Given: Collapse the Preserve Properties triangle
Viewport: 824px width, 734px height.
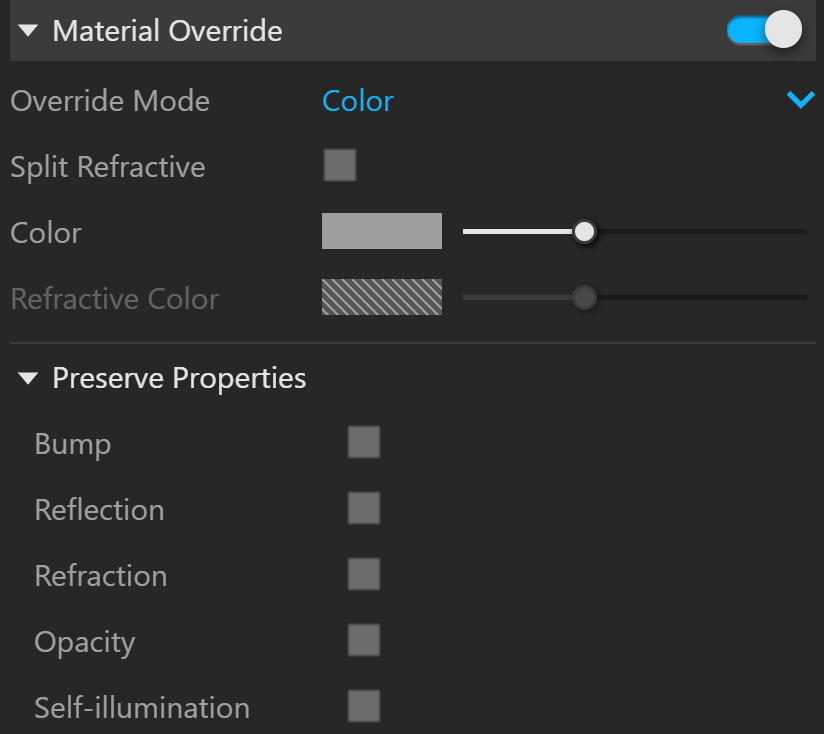Looking at the screenshot, I should pos(28,378).
